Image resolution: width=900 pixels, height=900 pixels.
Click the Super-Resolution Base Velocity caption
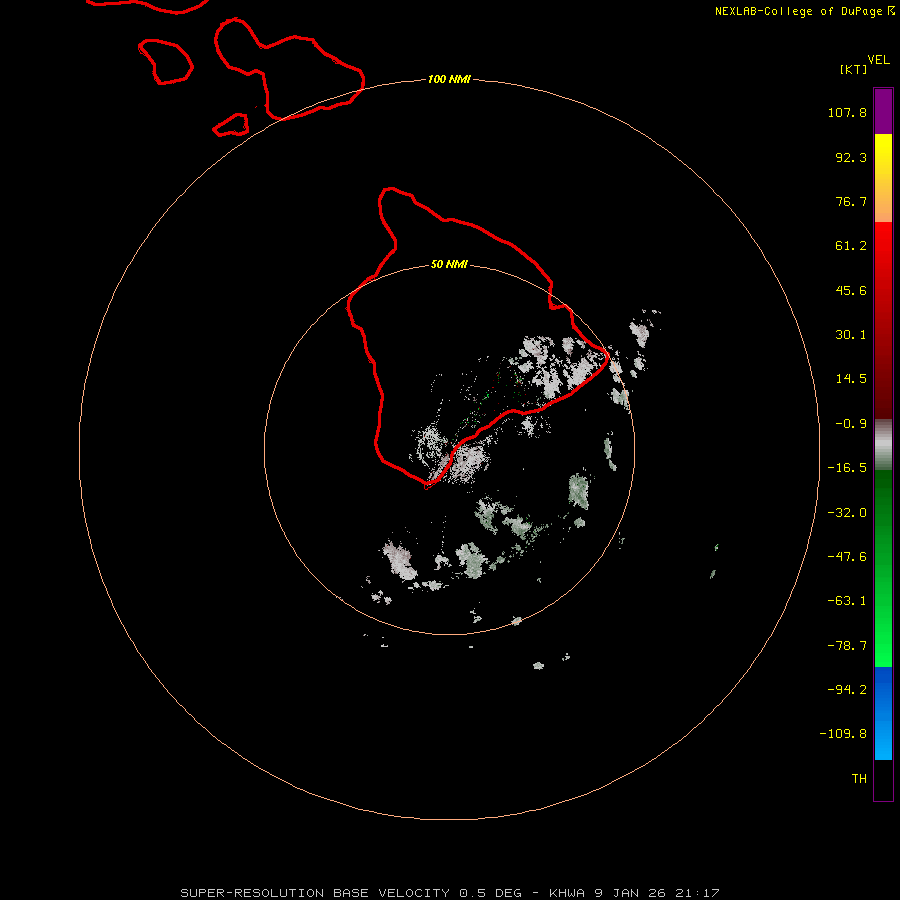pos(450,893)
